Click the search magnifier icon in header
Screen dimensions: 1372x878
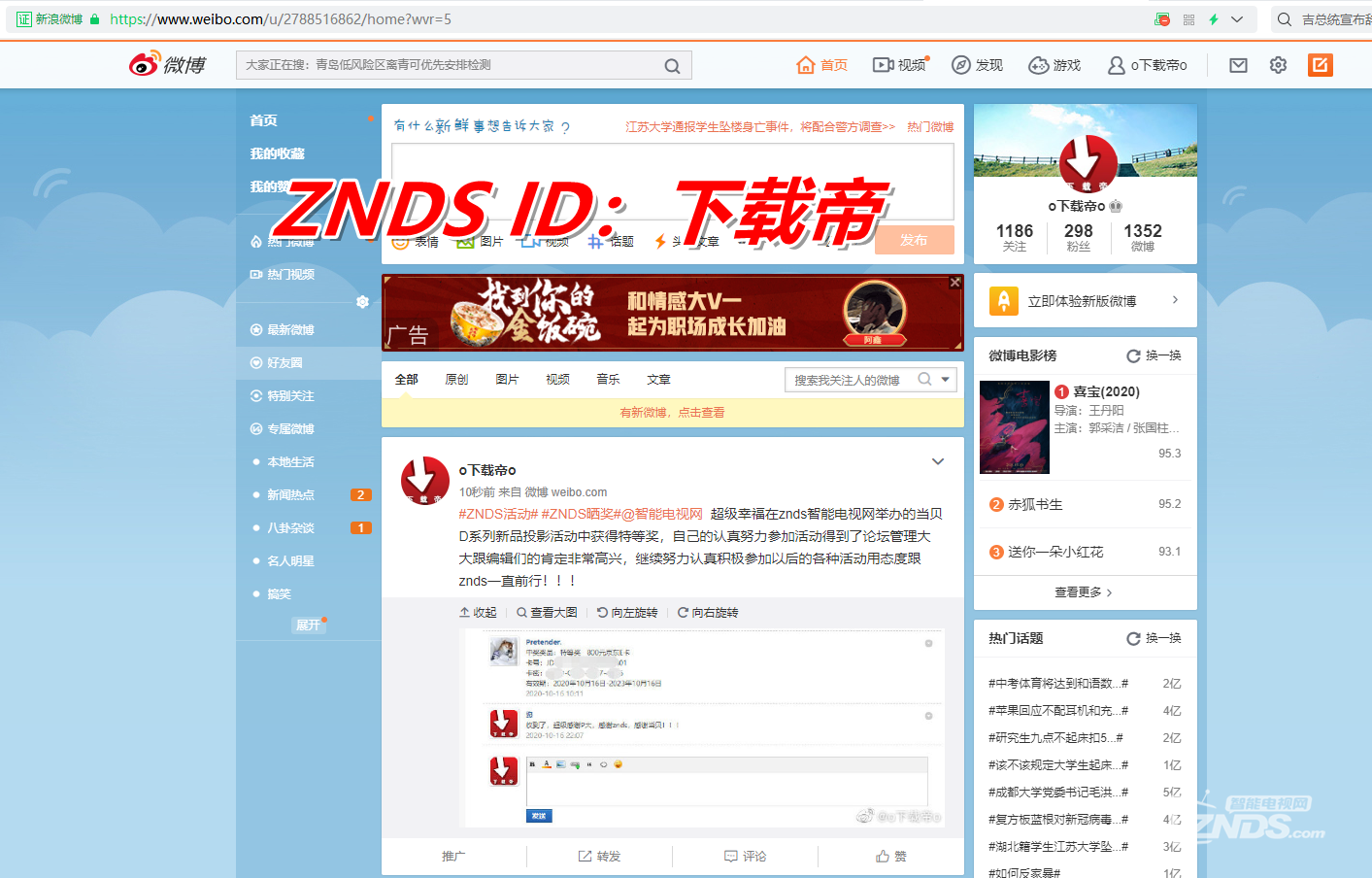[672, 65]
